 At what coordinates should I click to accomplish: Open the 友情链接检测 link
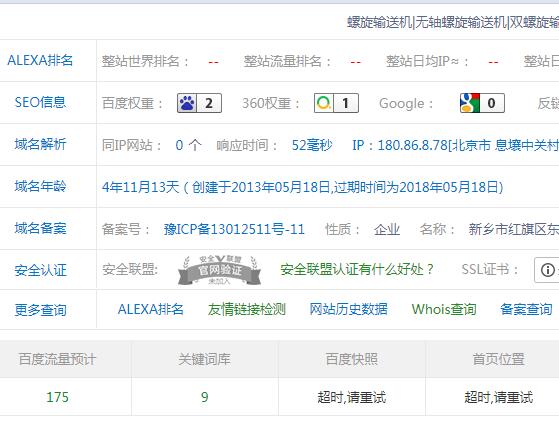tap(247, 309)
